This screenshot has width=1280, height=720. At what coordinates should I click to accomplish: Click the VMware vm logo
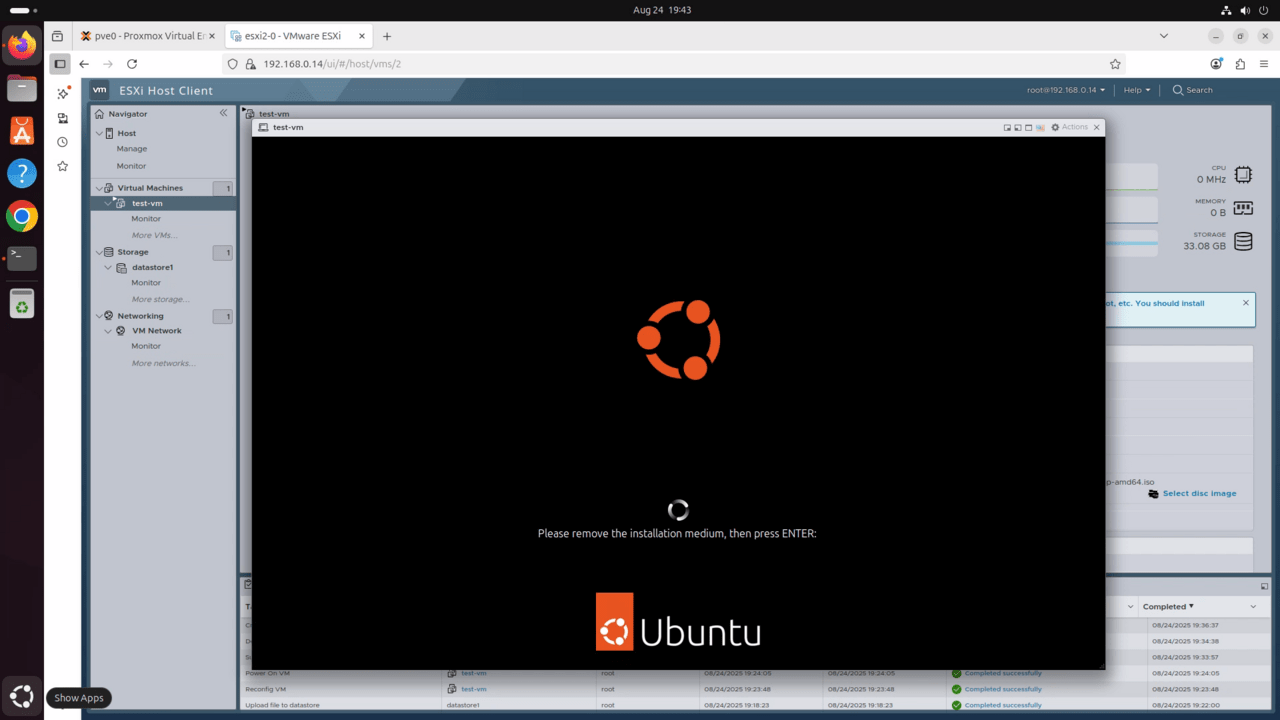(99, 90)
